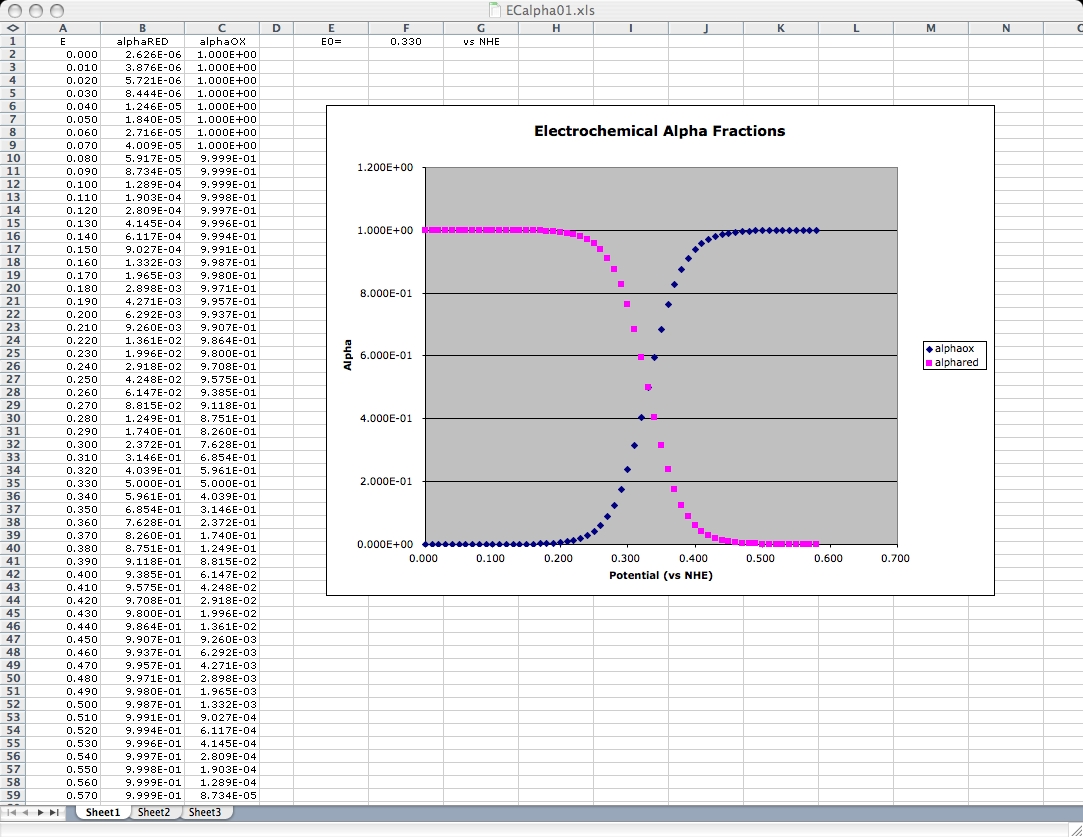Select the Alpha vertical axis title
Image resolution: width=1083 pixels, height=837 pixels.
(348, 355)
